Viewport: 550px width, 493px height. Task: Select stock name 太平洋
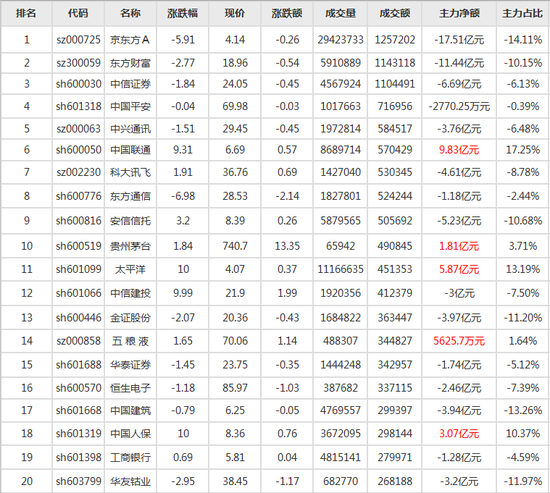[130, 269]
